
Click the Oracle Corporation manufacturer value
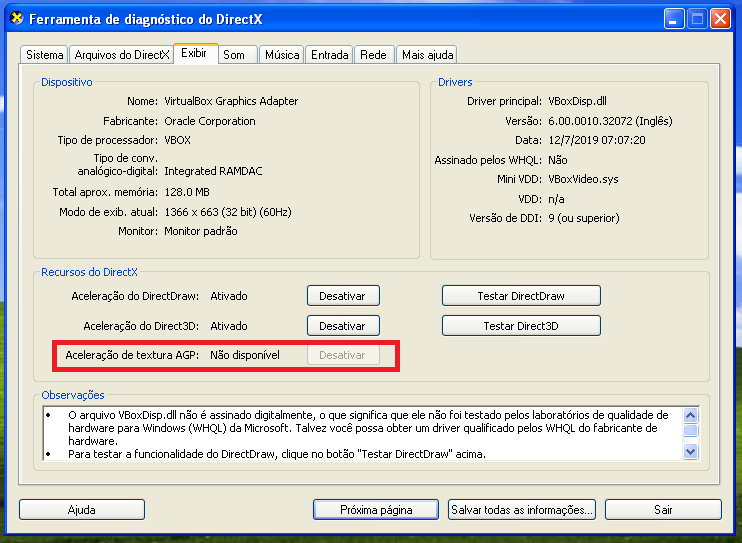[x=210, y=121]
